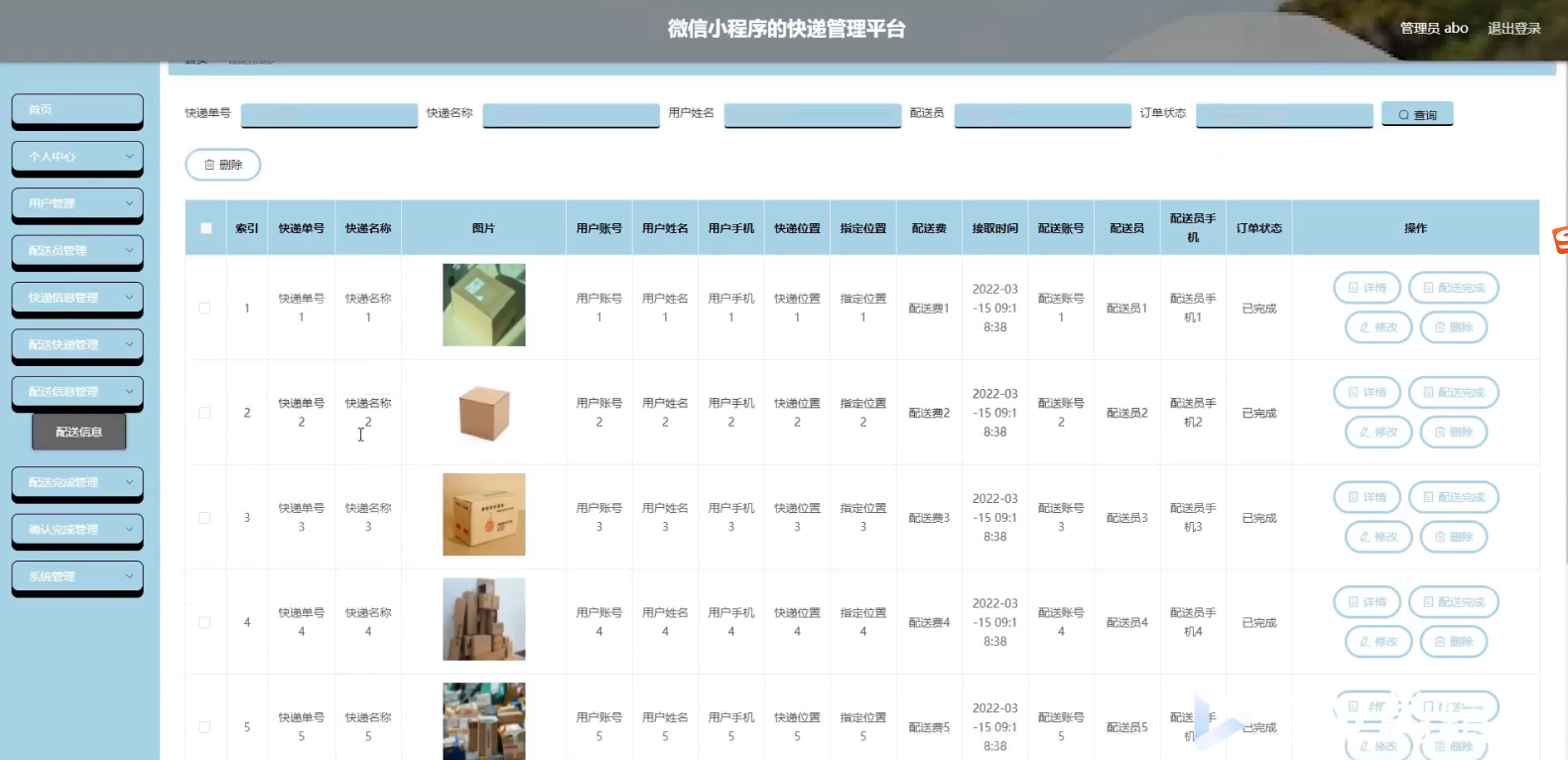Click 配送完成 button in row 4

(1453, 602)
